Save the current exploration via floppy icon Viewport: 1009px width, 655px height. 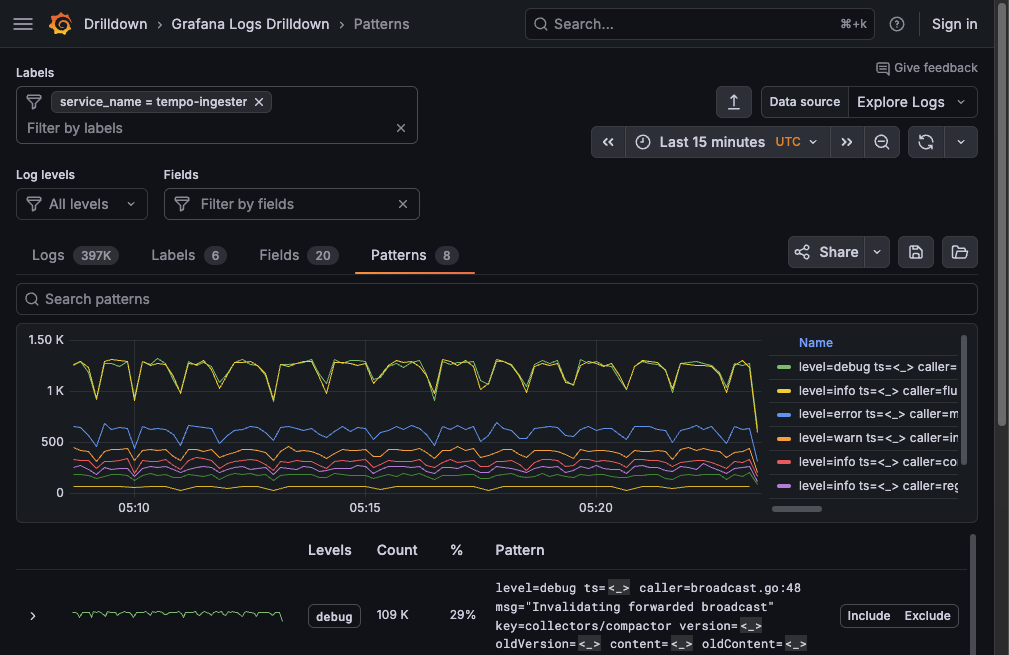(x=915, y=252)
